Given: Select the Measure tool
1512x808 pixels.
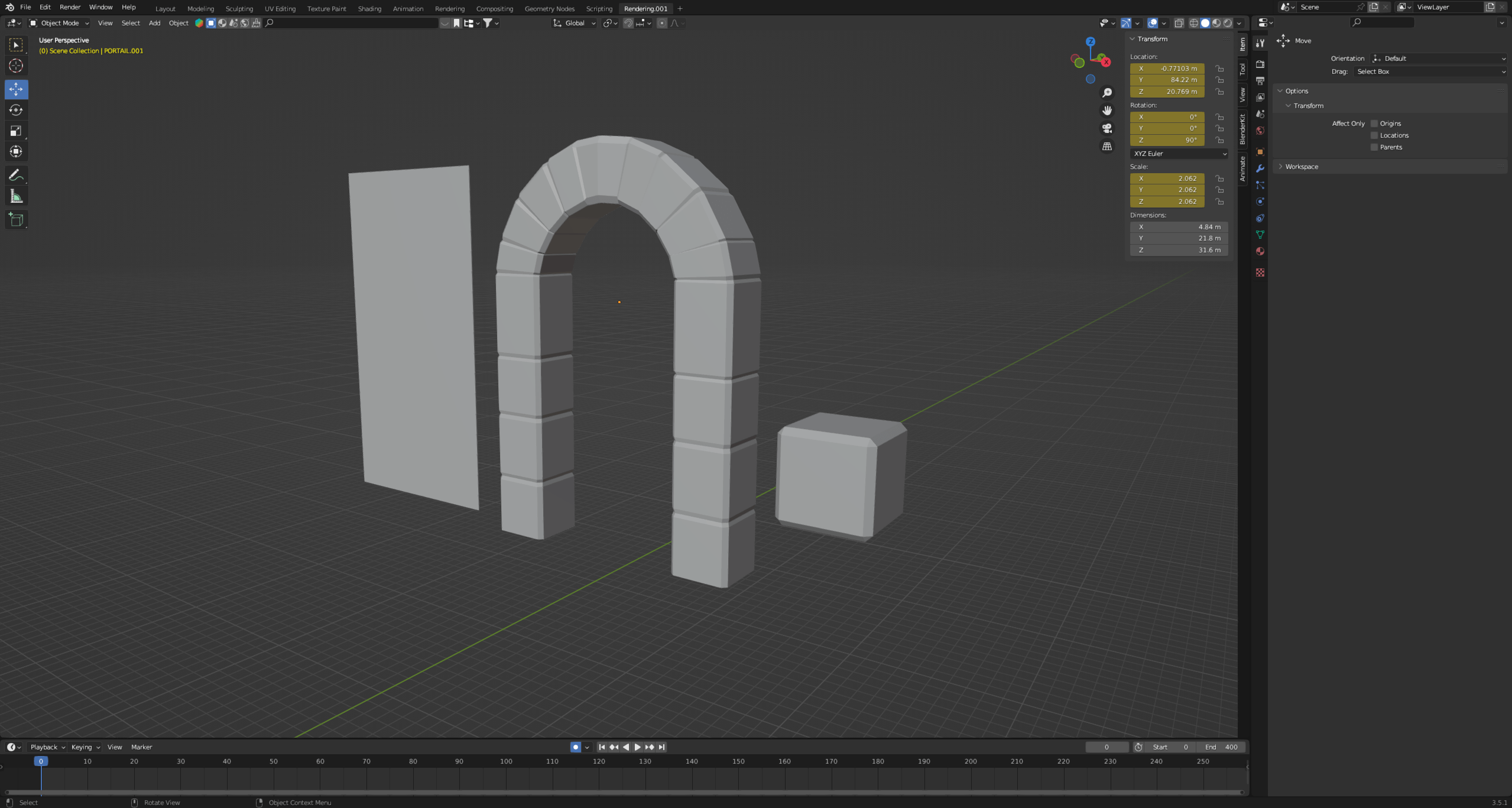Looking at the screenshot, I should pyautogui.click(x=16, y=196).
